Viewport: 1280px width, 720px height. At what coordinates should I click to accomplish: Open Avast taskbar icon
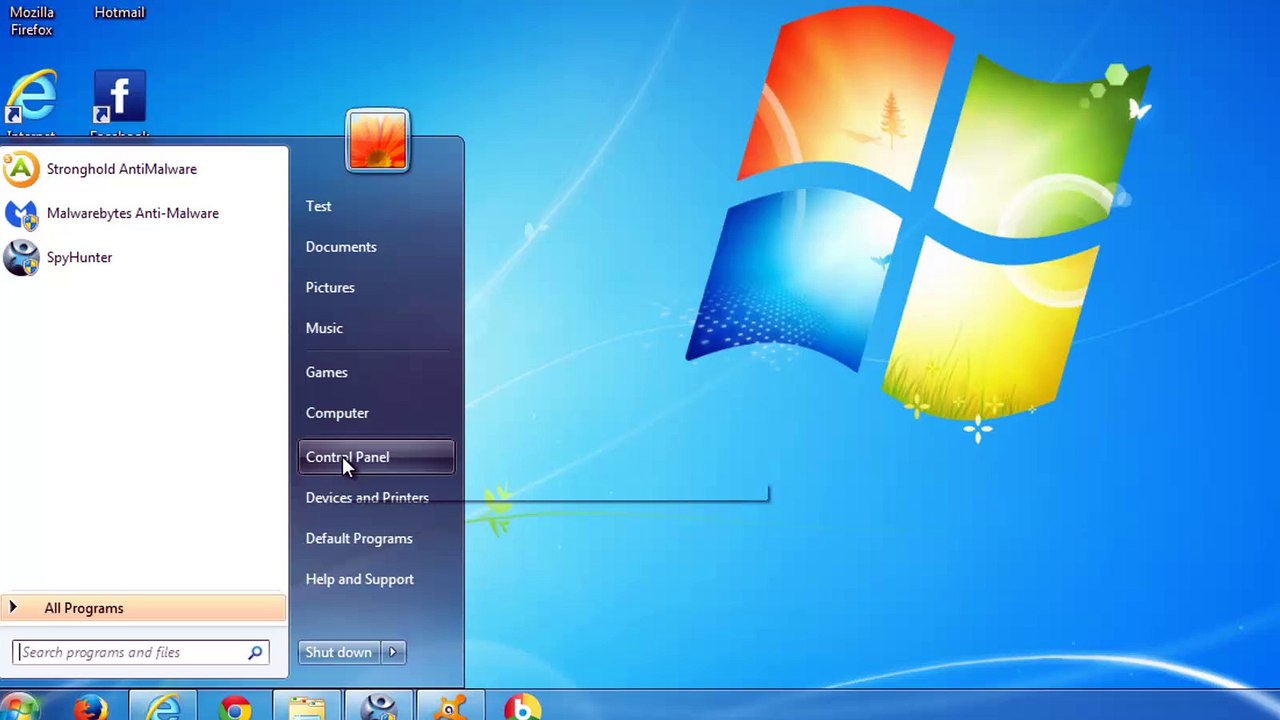pyautogui.click(x=451, y=708)
